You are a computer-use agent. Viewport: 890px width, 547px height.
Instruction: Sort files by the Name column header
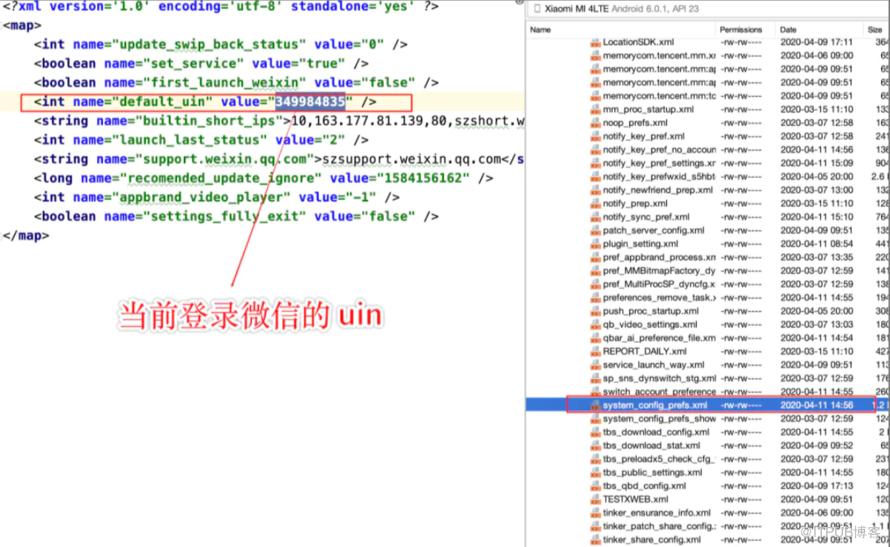coord(540,30)
